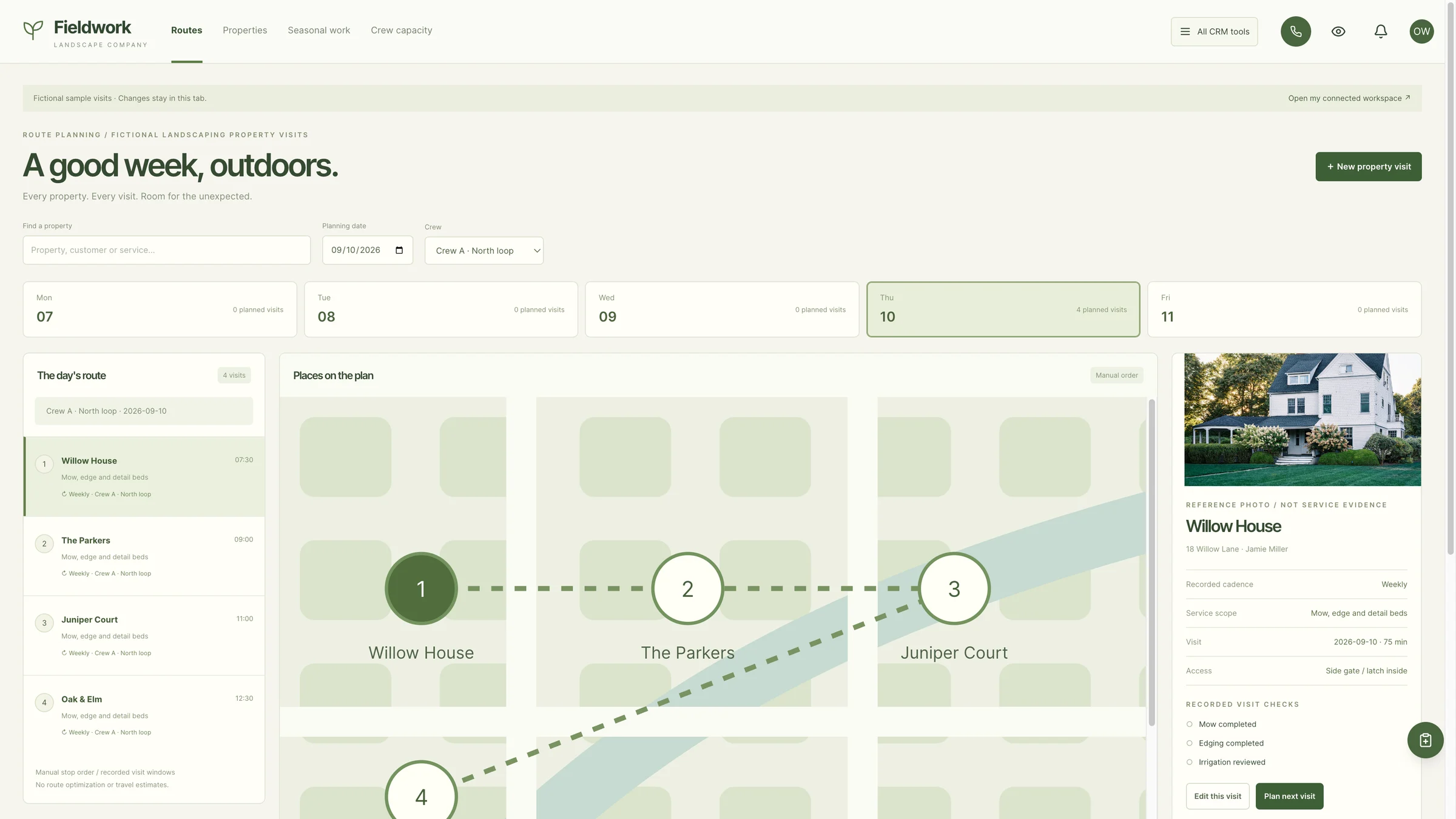Focus the Find a property search field
The height and width of the screenshot is (819, 1456).
(x=167, y=250)
